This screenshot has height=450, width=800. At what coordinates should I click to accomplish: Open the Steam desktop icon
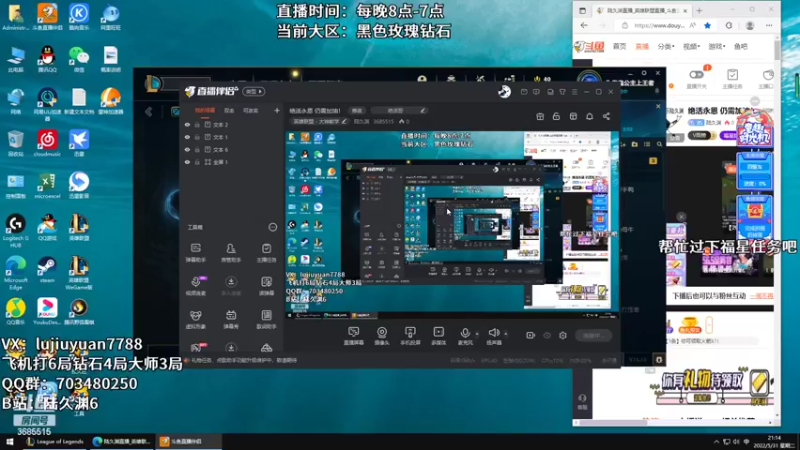[47, 270]
